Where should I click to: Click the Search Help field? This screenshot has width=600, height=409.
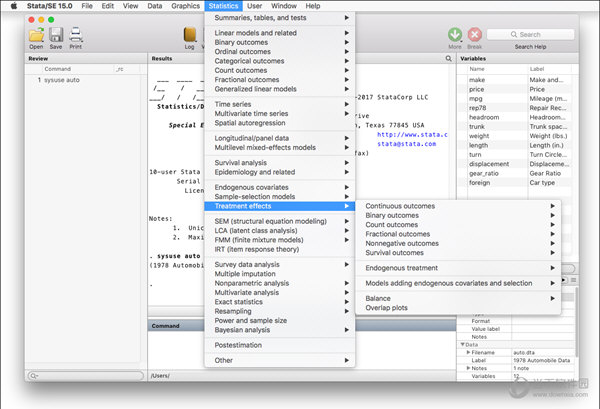coord(529,34)
